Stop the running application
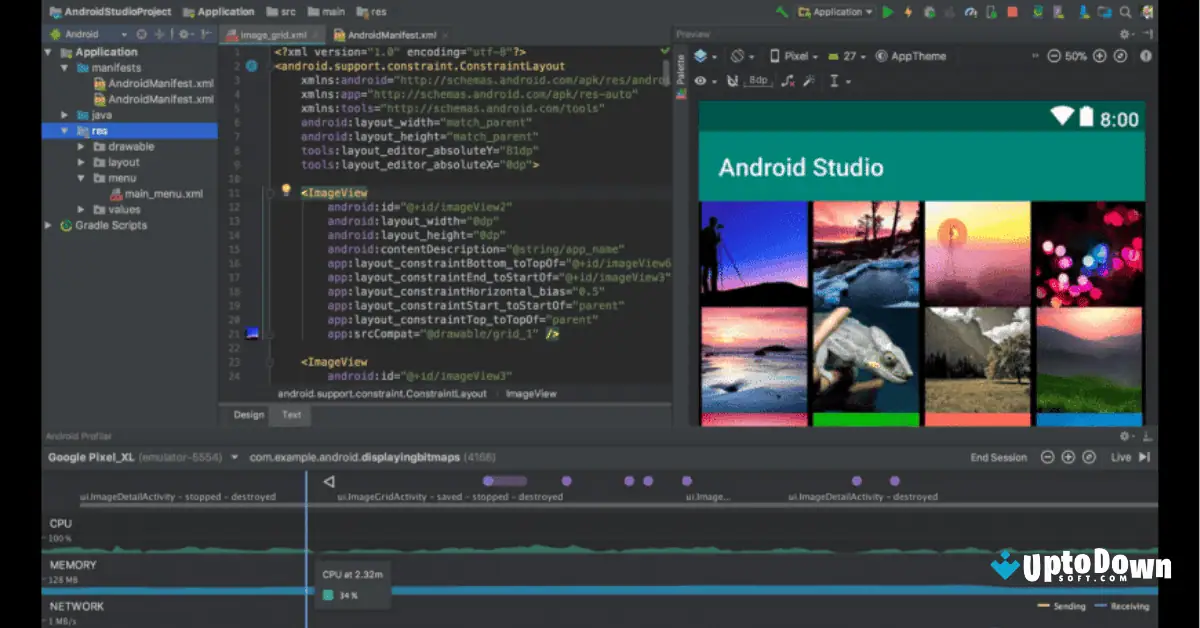Screen dimensions: 1200x628 [x=1012, y=12]
